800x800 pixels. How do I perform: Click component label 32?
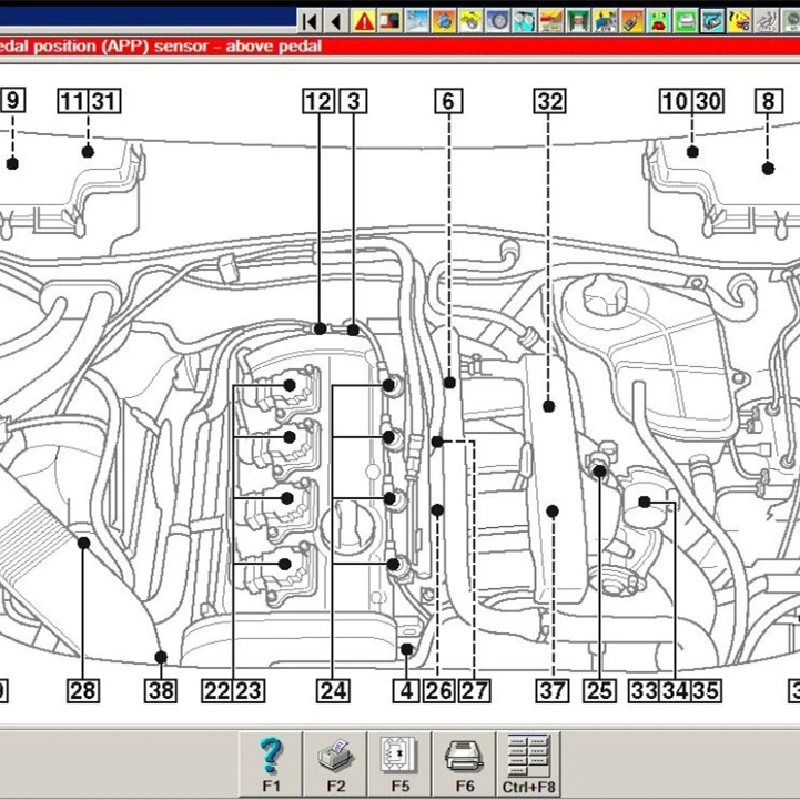point(550,101)
